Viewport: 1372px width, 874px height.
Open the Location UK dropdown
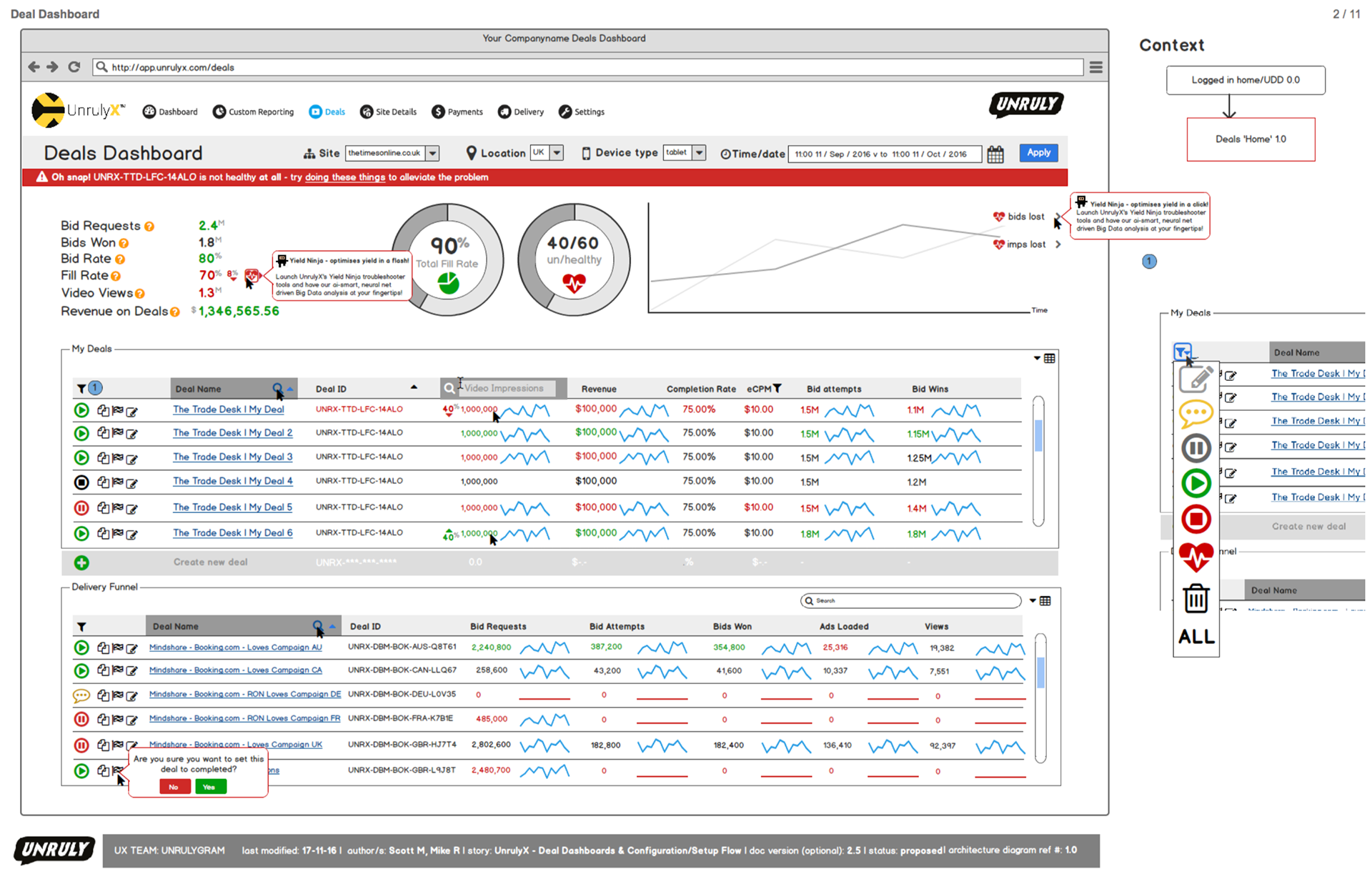coord(557,153)
